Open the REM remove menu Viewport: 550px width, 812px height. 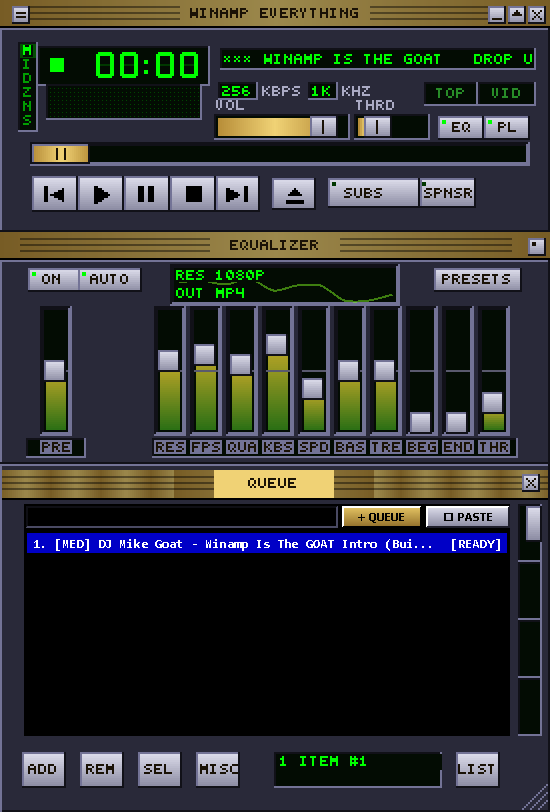click(x=101, y=769)
